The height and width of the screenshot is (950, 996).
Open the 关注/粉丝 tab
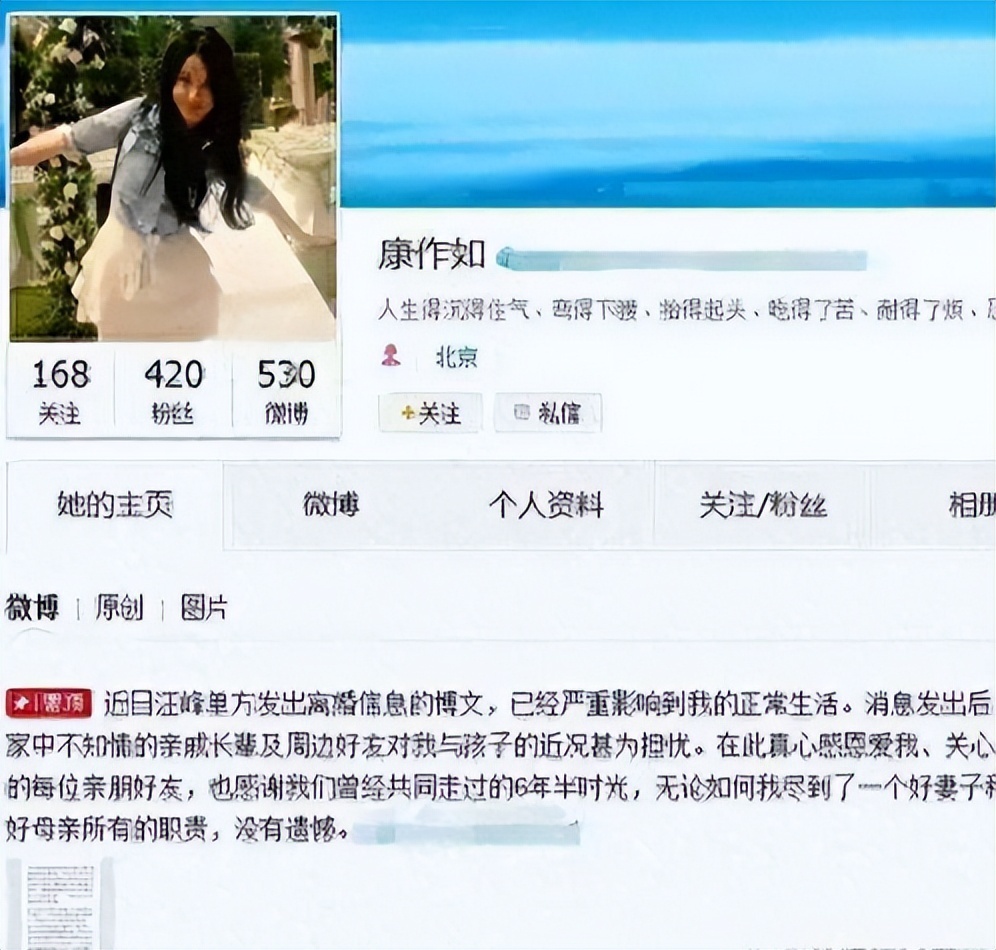[x=763, y=505]
